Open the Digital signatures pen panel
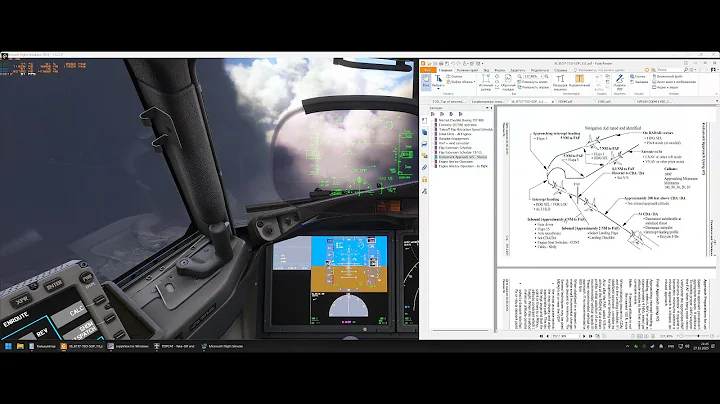Image resolution: width=720 pixels, height=404 pixels. click(x=424, y=191)
